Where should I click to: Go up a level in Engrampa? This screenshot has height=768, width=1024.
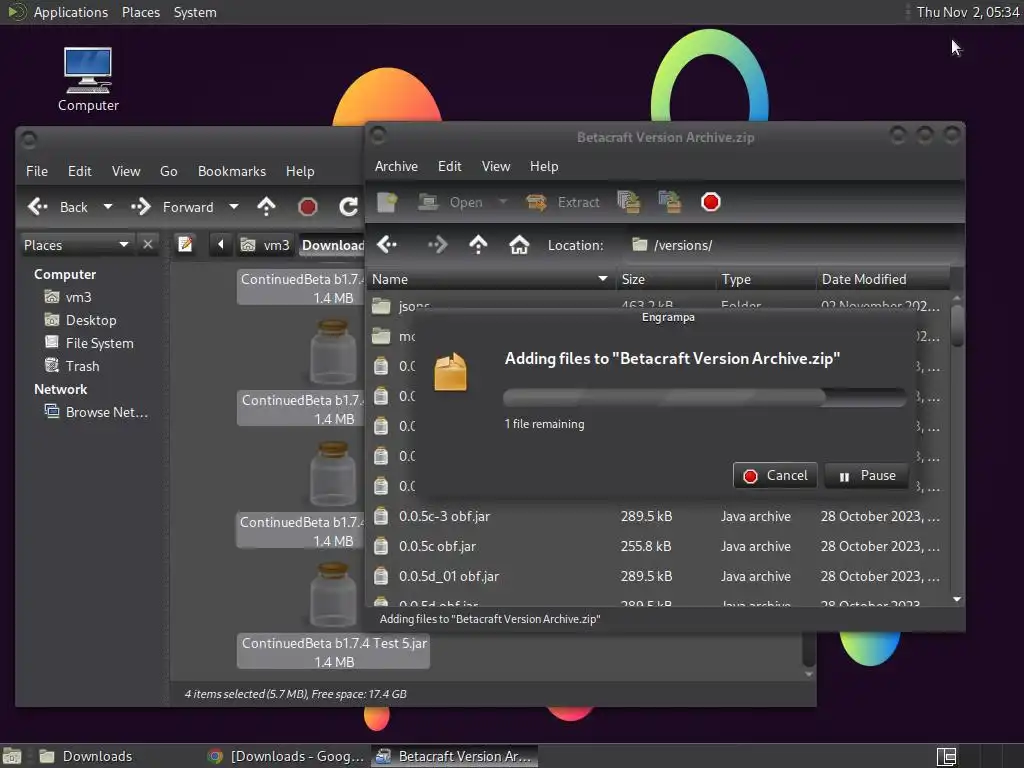tap(478, 245)
